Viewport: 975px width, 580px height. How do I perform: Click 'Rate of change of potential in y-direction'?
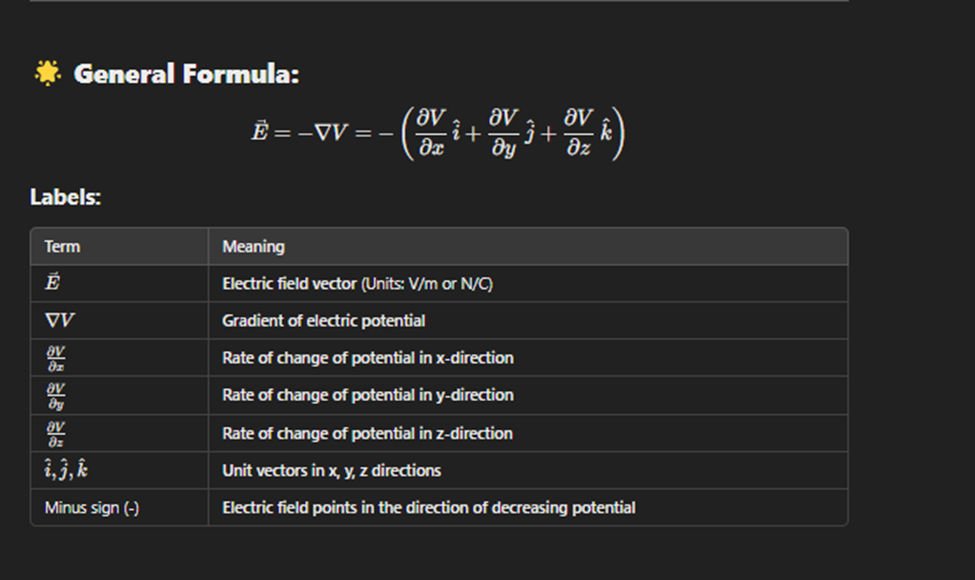(x=368, y=395)
